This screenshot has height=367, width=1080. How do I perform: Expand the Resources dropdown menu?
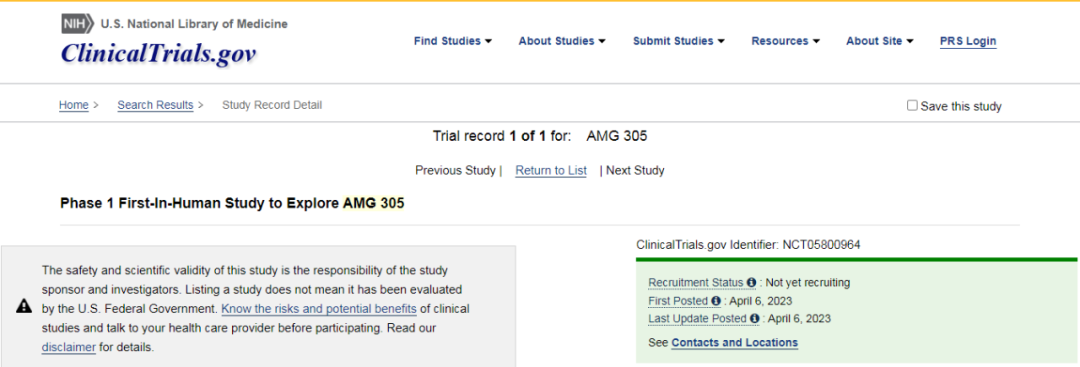click(x=785, y=41)
